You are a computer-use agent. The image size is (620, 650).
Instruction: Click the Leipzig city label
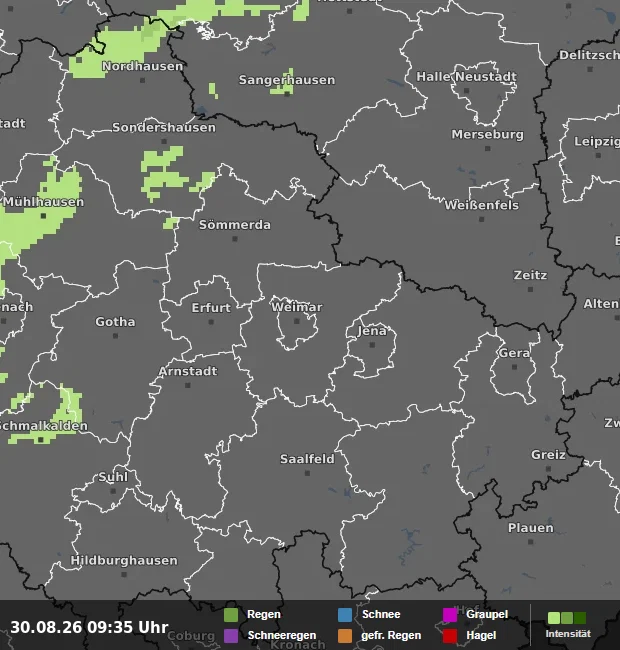click(597, 141)
